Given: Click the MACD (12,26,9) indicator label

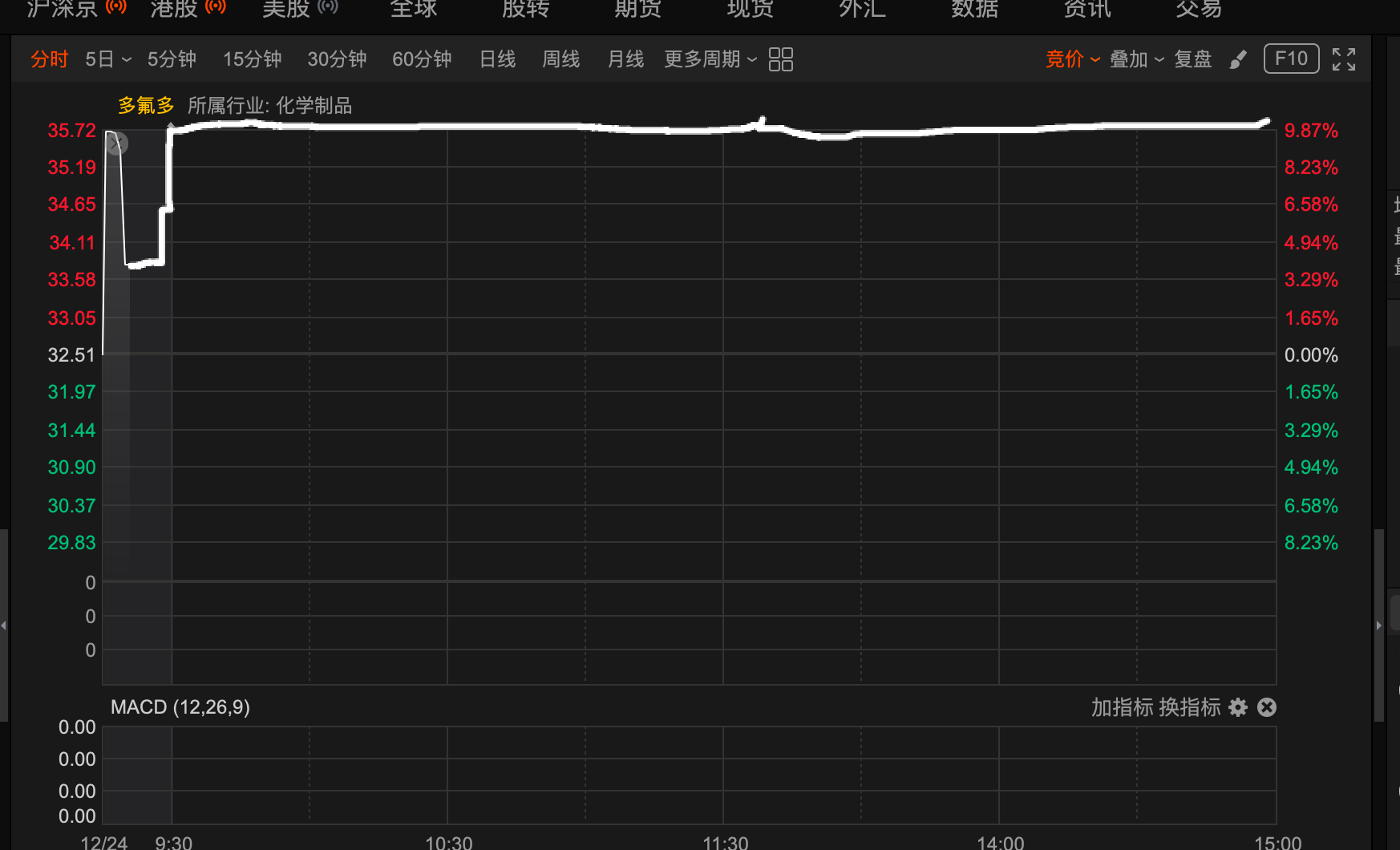Looking at the screenshot, I should pos(180,707).
